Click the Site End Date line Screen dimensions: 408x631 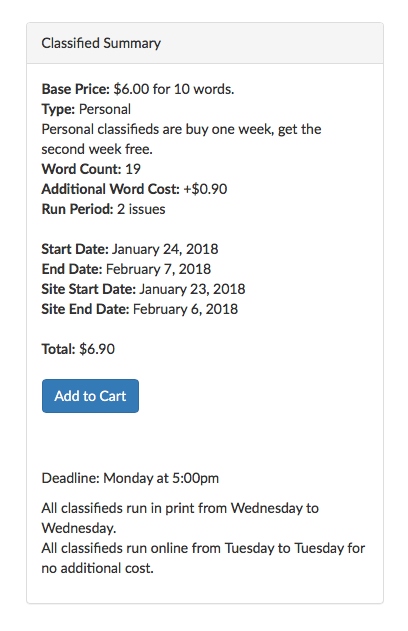140,309
